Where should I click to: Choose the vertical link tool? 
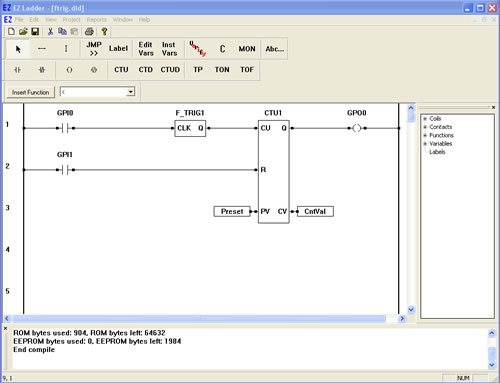(x=66, y=49)
